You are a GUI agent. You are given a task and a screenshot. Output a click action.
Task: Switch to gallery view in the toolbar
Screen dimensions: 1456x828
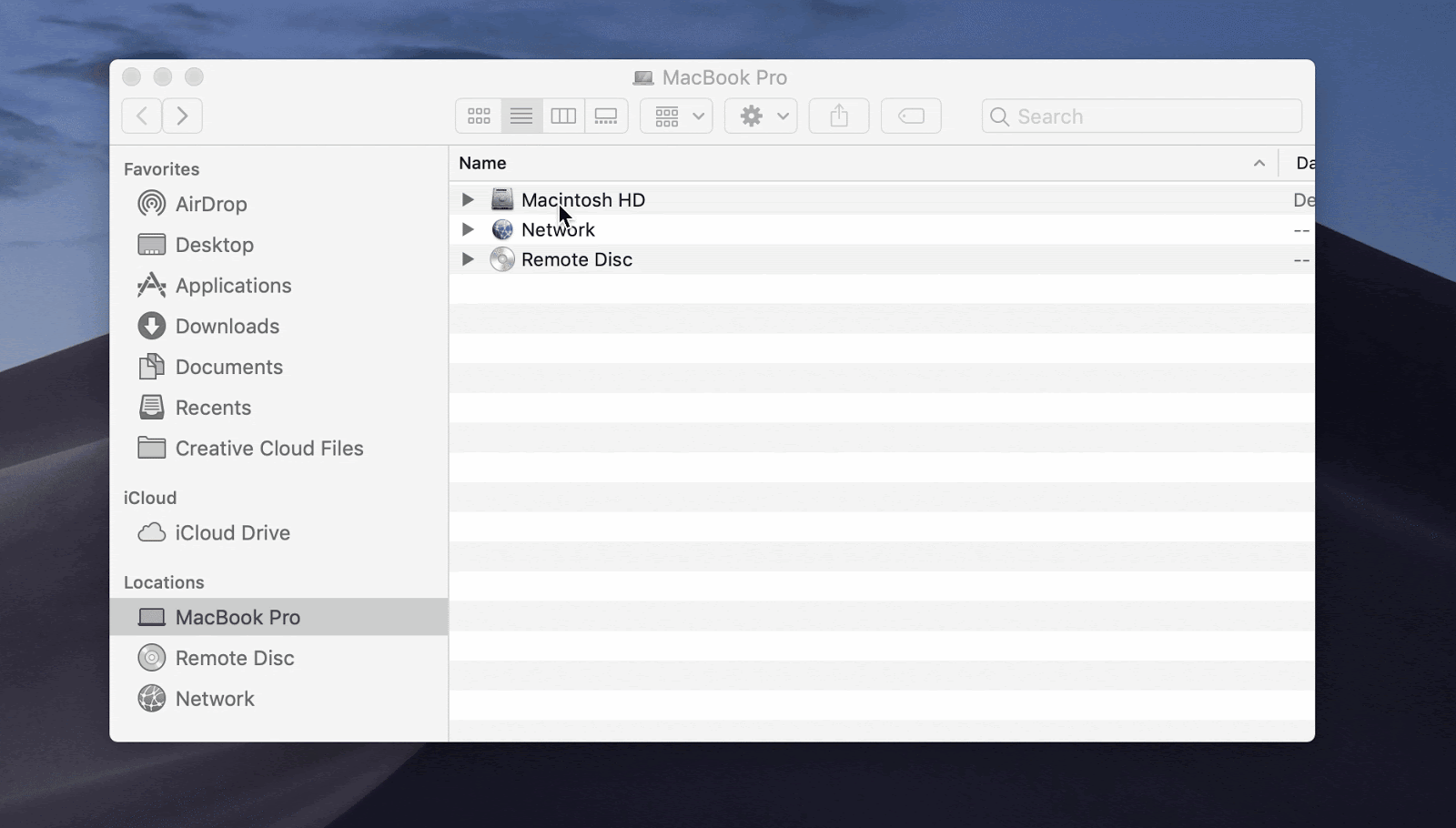(605, 116)
